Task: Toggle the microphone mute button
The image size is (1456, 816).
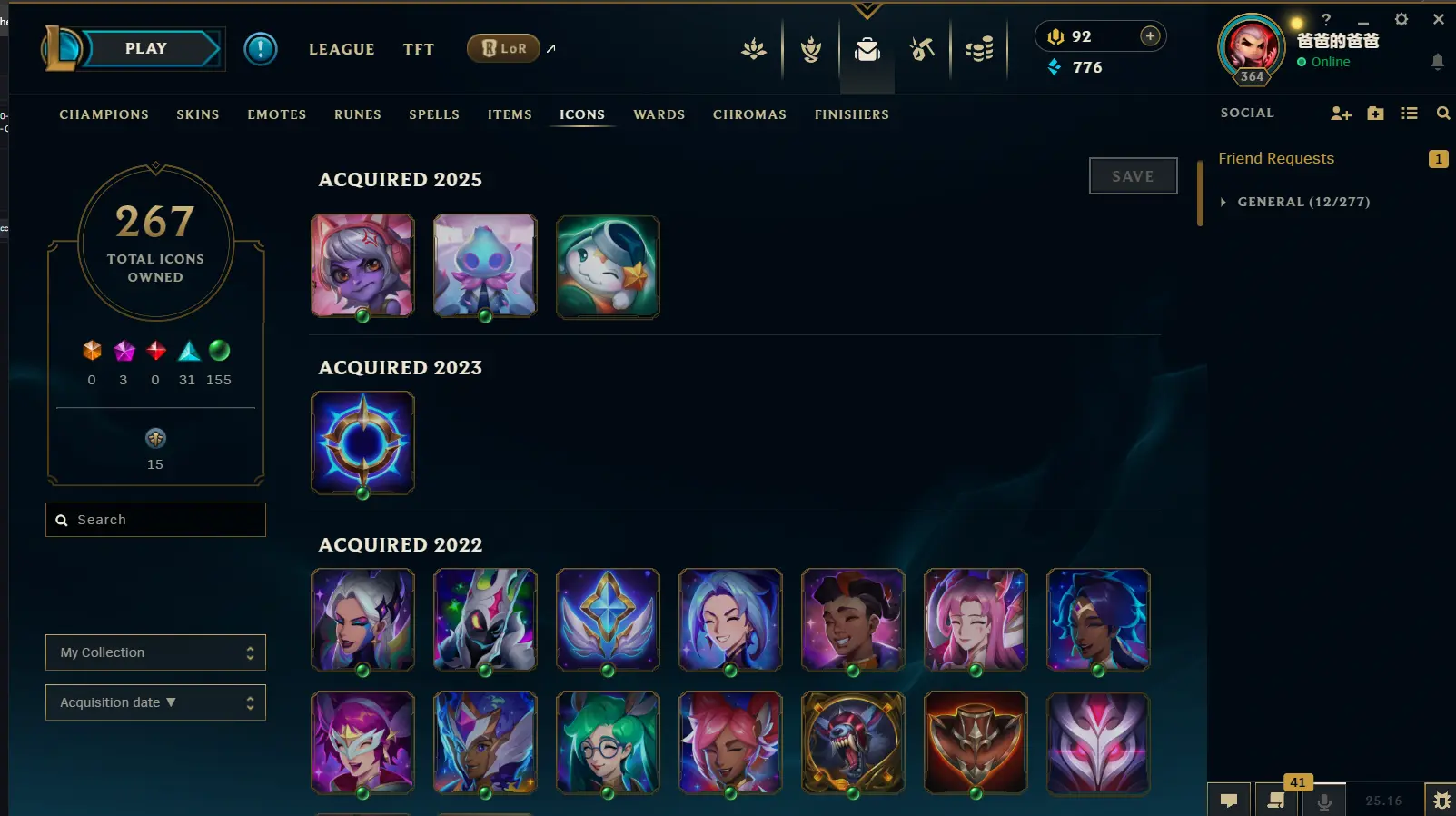Action: coord(1324,801)
